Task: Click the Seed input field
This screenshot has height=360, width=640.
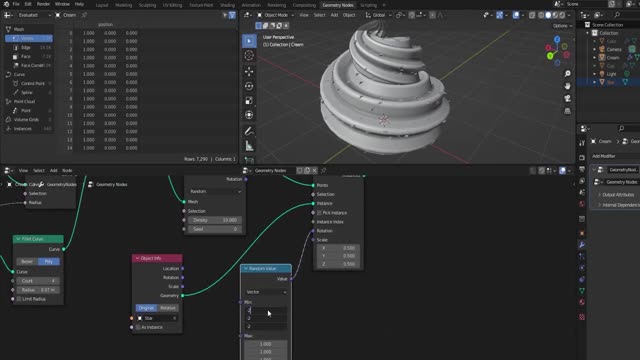Action: (215, 229)
